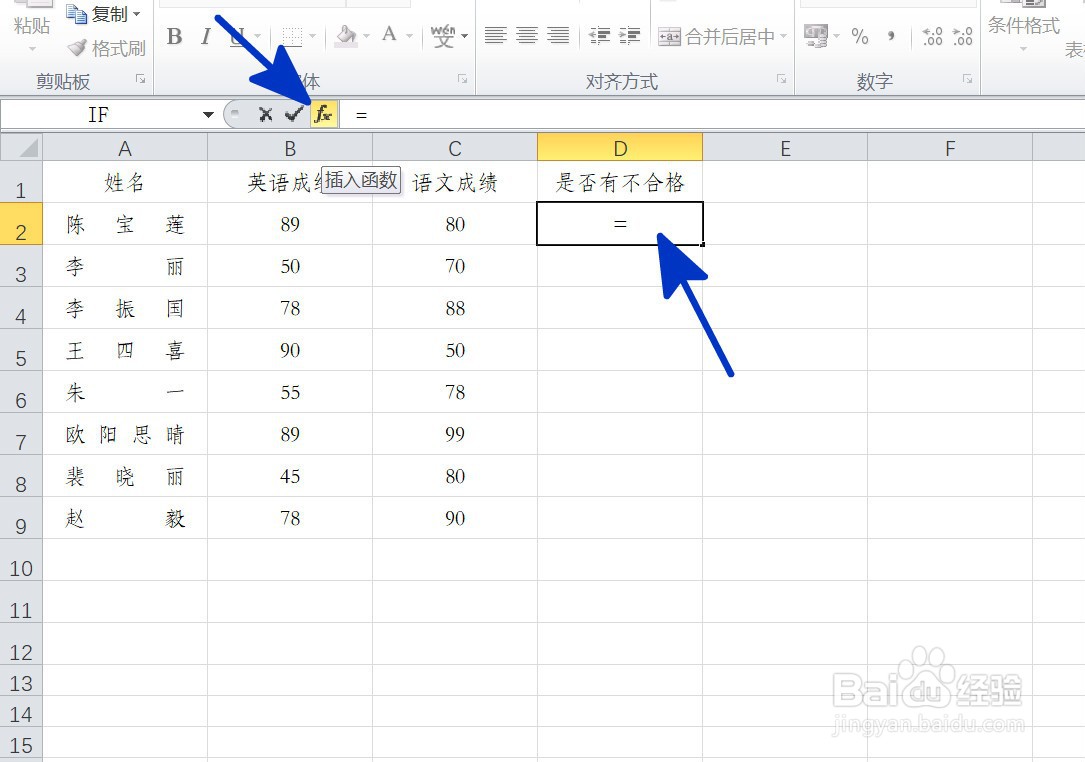This screenshot has height=762, width=1085.
Task: Click in the formula bar after =
Action: pyautogui.click(x=713, y=114)
